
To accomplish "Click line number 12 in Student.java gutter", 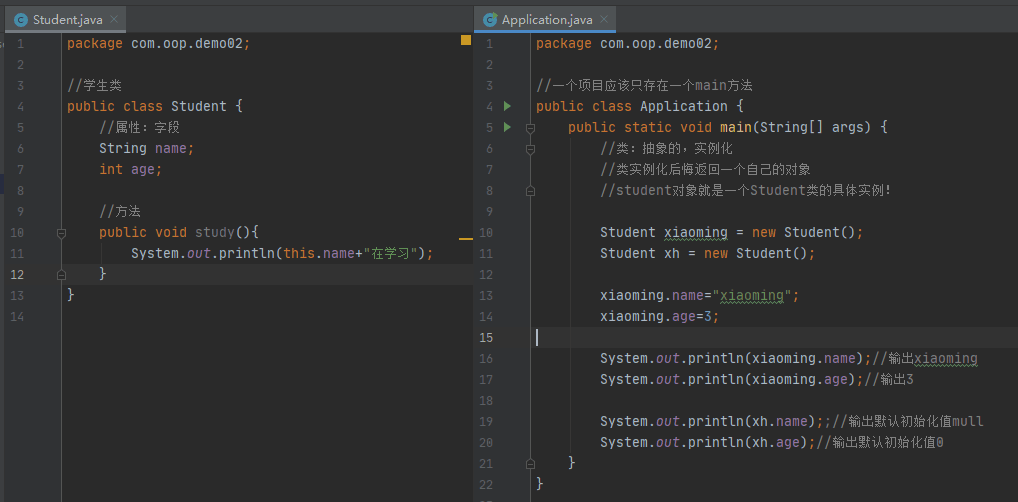I will 19,274.
